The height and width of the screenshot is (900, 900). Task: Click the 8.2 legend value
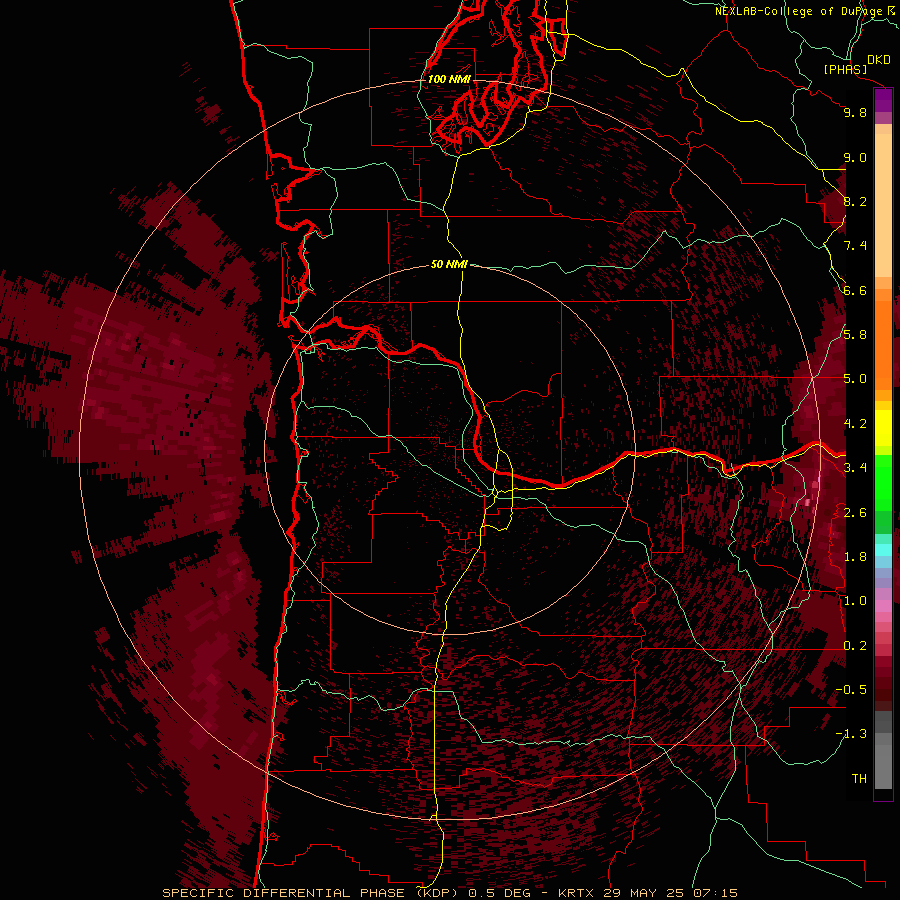point(855,201)
